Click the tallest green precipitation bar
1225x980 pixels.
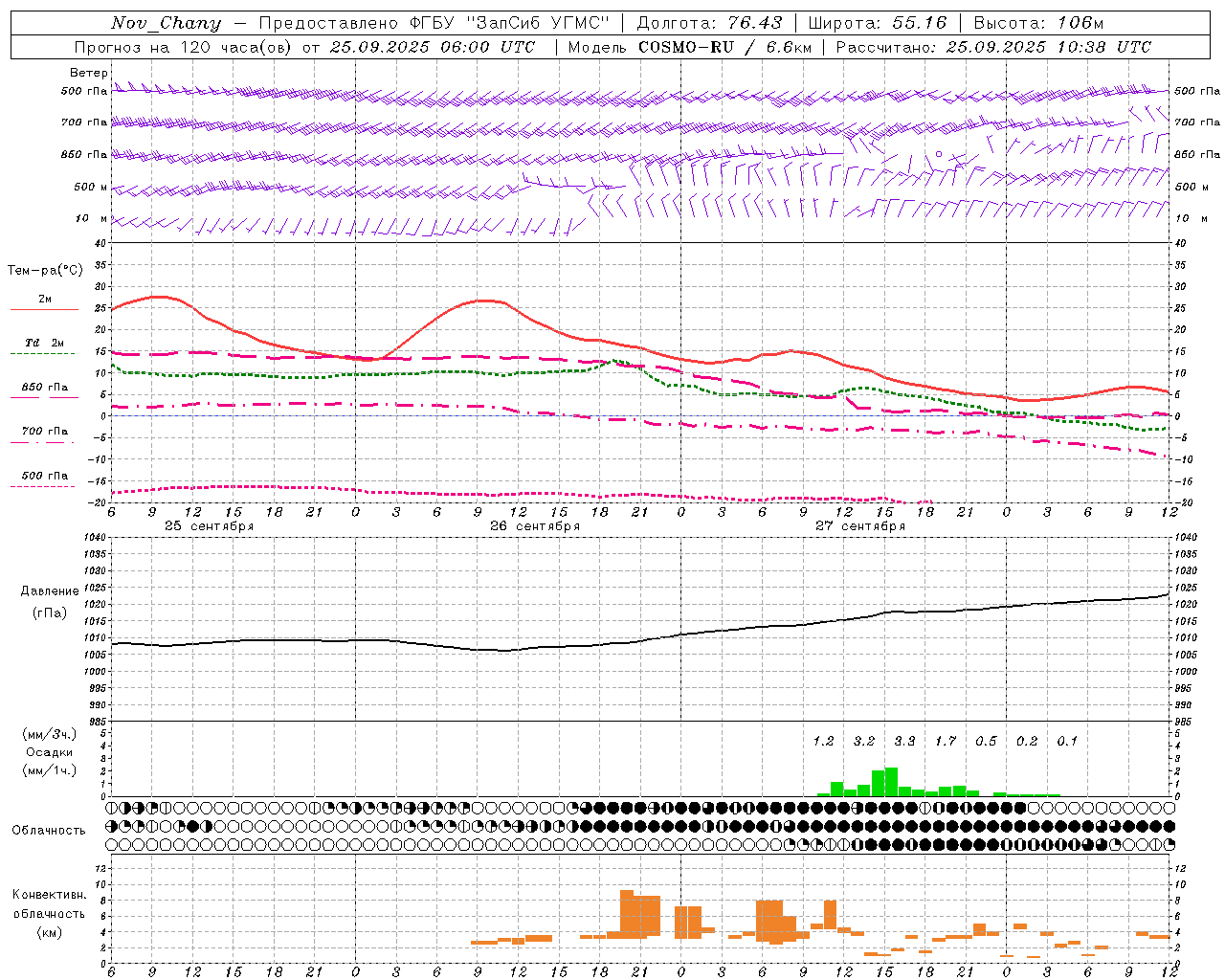click(891, 782)
